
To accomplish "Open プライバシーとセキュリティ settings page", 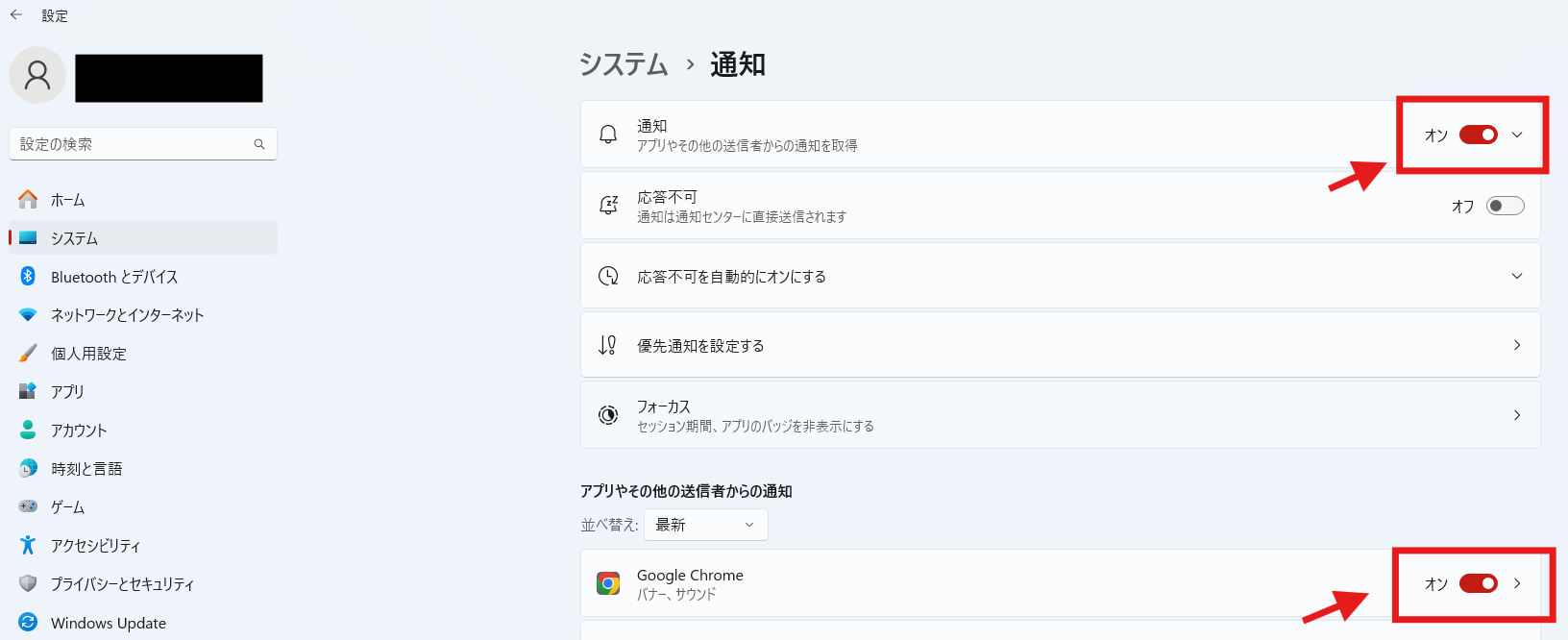I will 143,583.
